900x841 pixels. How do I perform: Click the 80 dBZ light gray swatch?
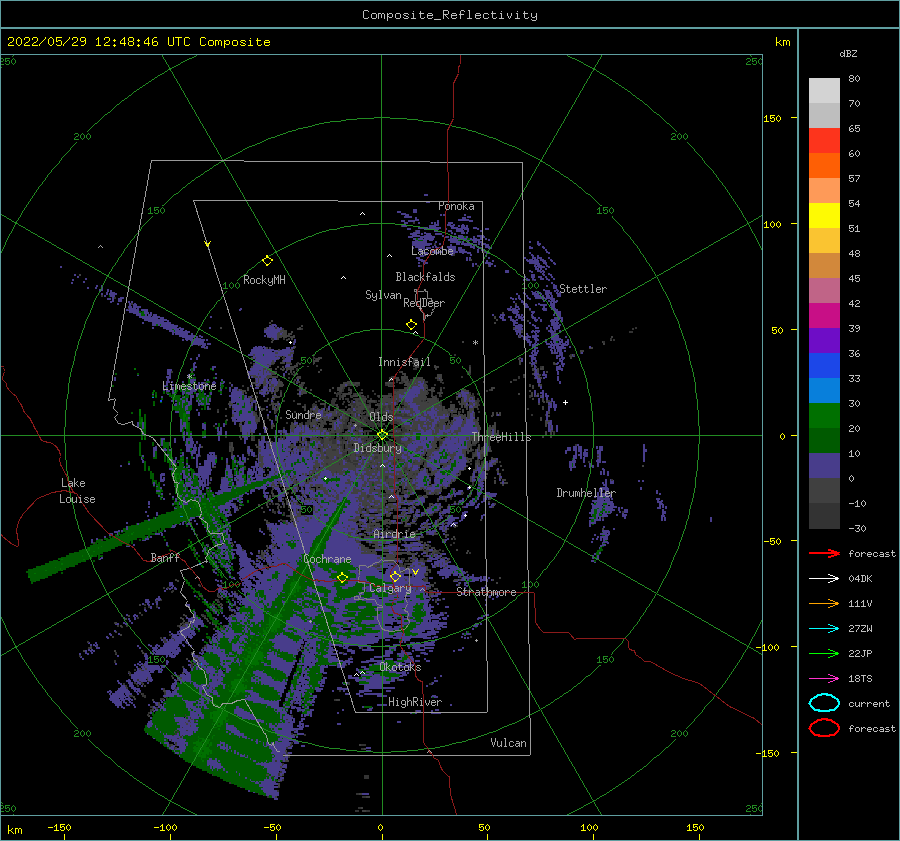[824, 91]
